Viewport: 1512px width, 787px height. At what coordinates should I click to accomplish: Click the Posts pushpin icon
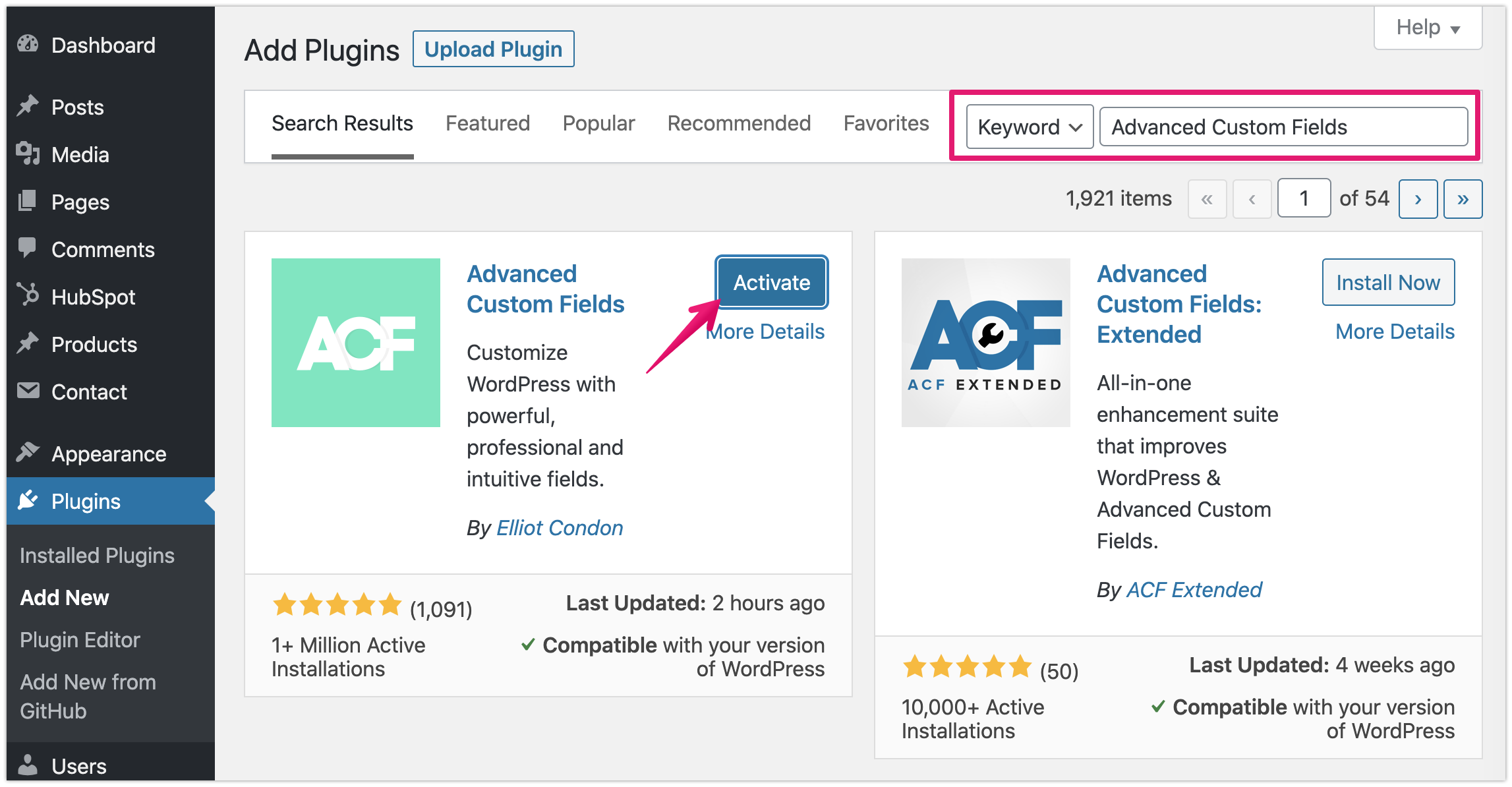[28, 106]
